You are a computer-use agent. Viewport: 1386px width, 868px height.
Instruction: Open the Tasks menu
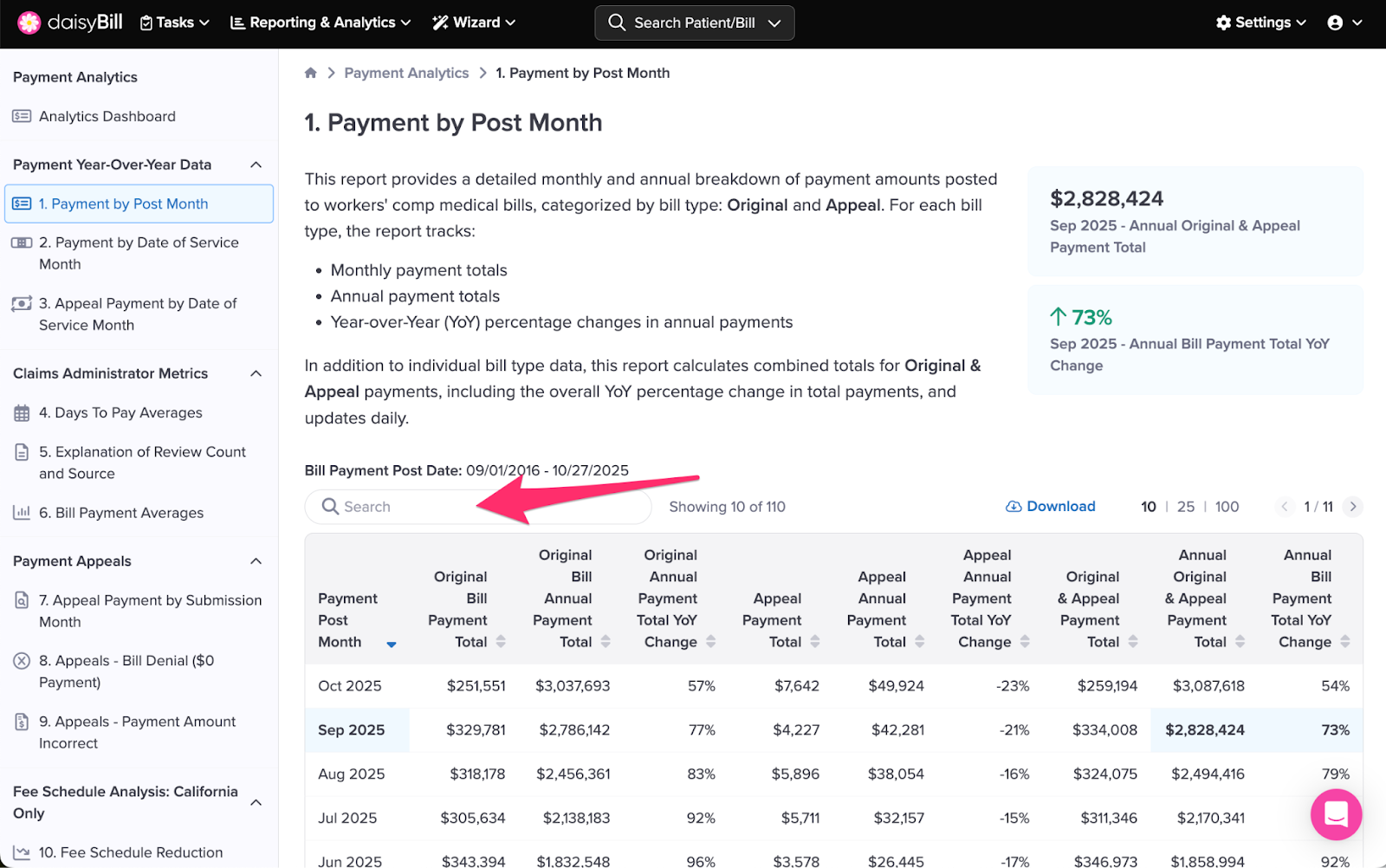[175, 23]
